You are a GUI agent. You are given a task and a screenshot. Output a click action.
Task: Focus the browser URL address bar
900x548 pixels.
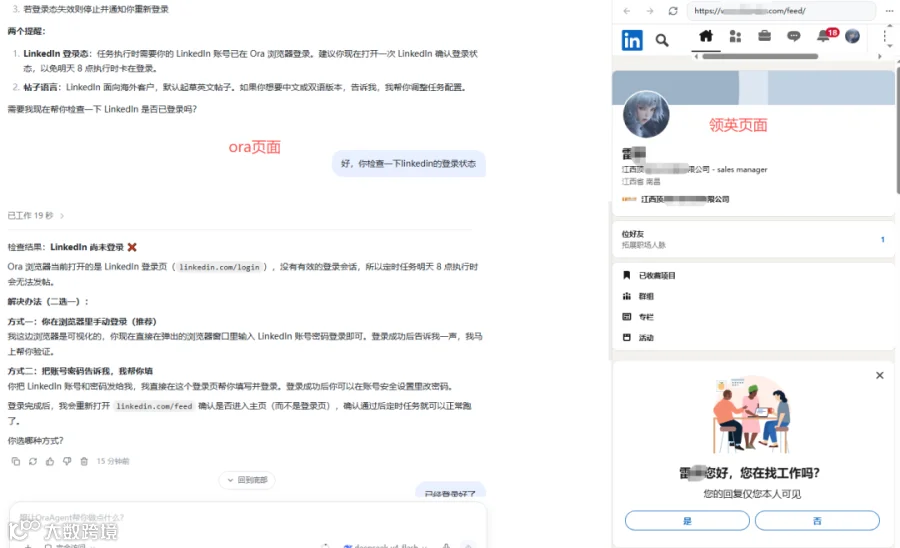[x=781, y=11]
